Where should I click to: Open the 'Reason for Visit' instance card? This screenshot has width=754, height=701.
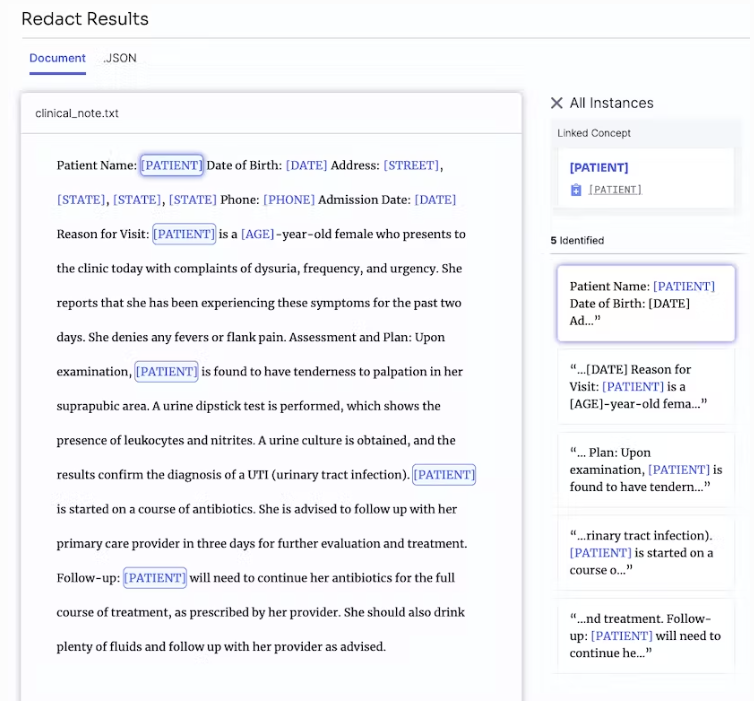pos(646,387)
